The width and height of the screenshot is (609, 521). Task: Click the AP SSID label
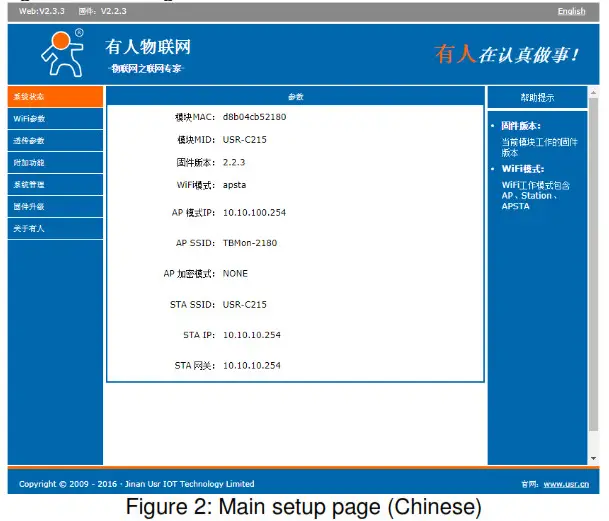point(195,243)
